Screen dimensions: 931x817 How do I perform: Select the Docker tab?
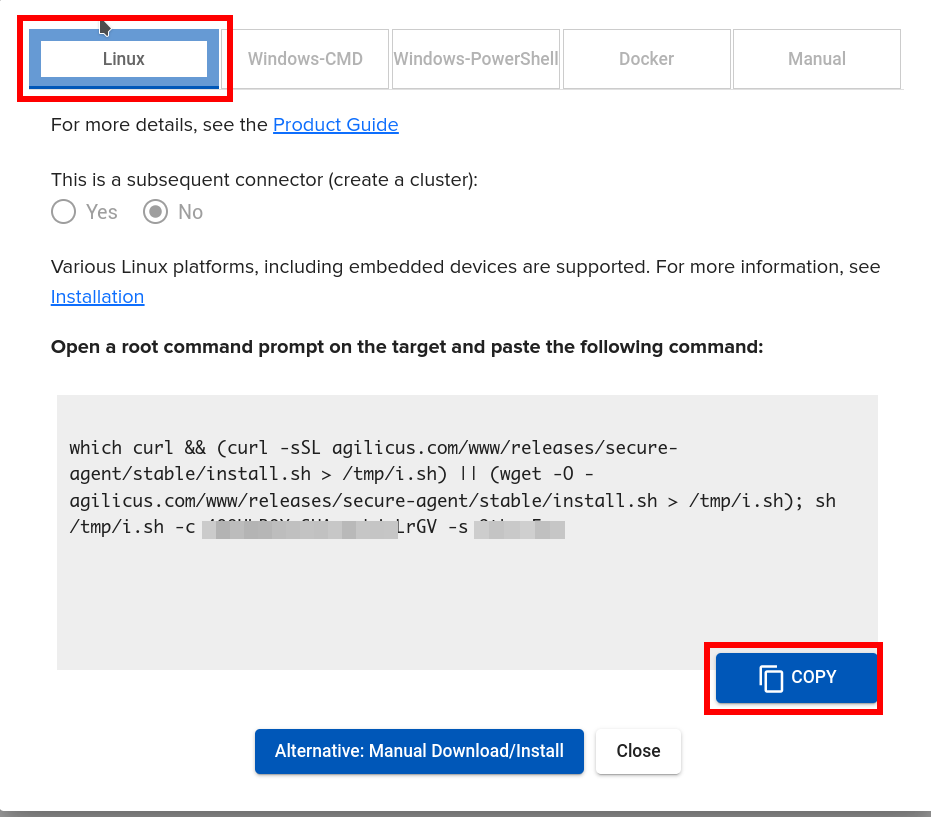point(646,59)
